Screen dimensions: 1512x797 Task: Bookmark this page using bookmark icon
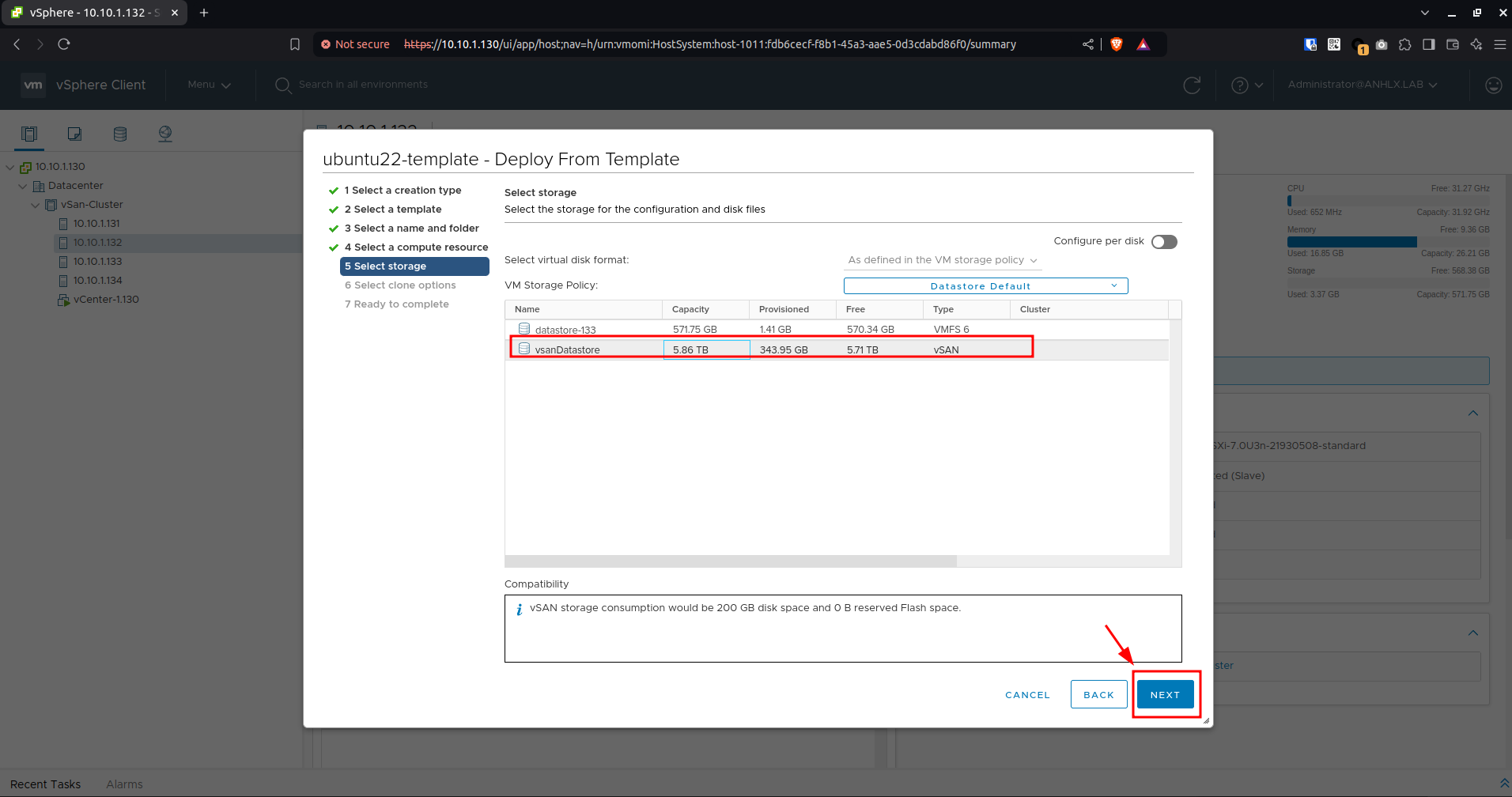click(295, 44)
